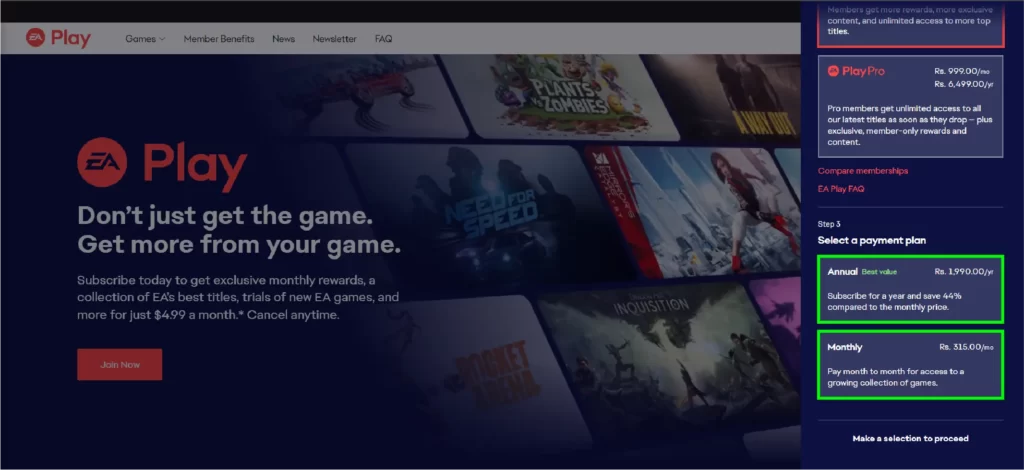Click Make a selection to proceed button
Viewport: 1024px width, 470px height.
click(x=910, y=439)
